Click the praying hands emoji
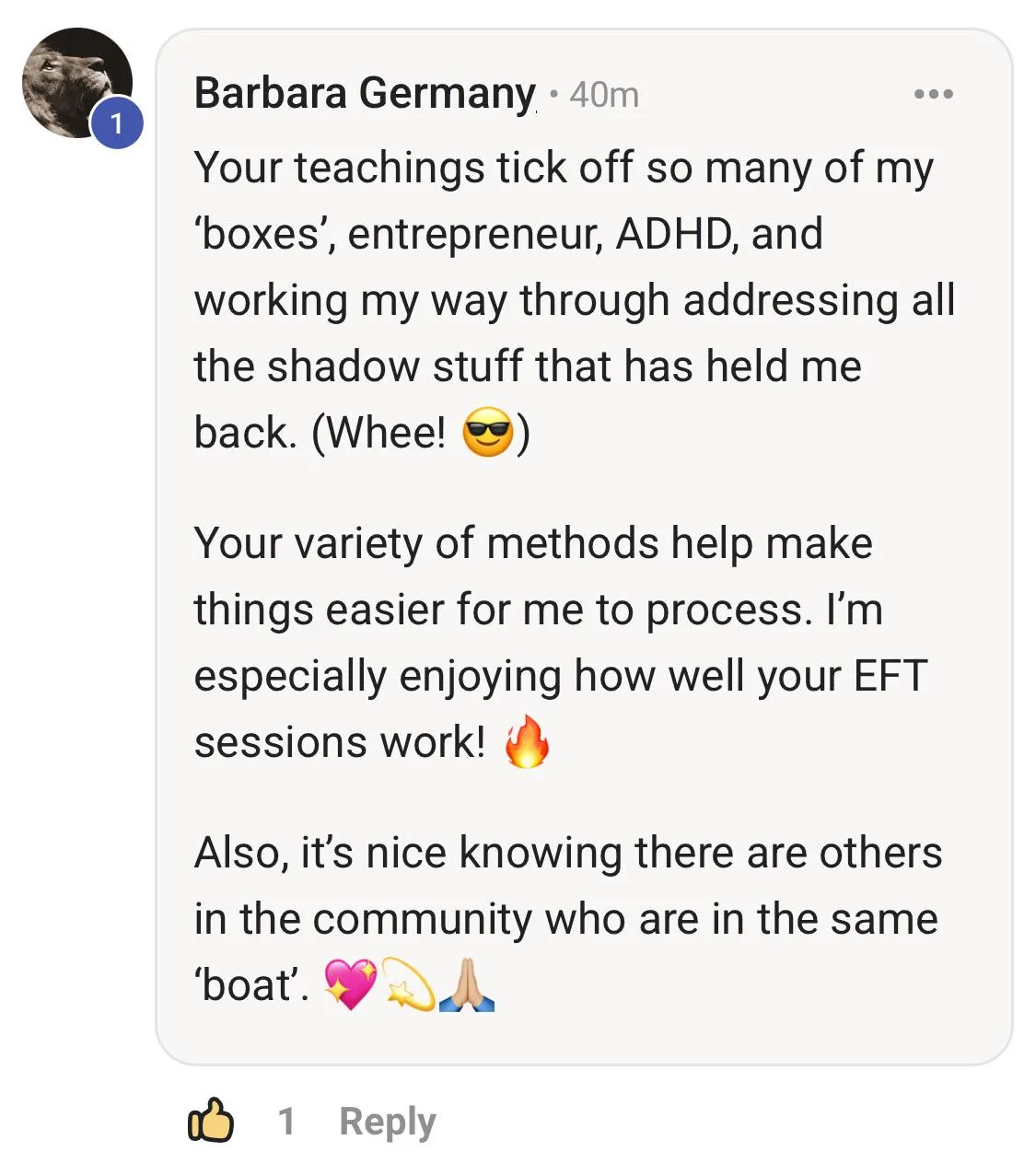This screenshot has height=1175, width=1036. click(467, 984)
